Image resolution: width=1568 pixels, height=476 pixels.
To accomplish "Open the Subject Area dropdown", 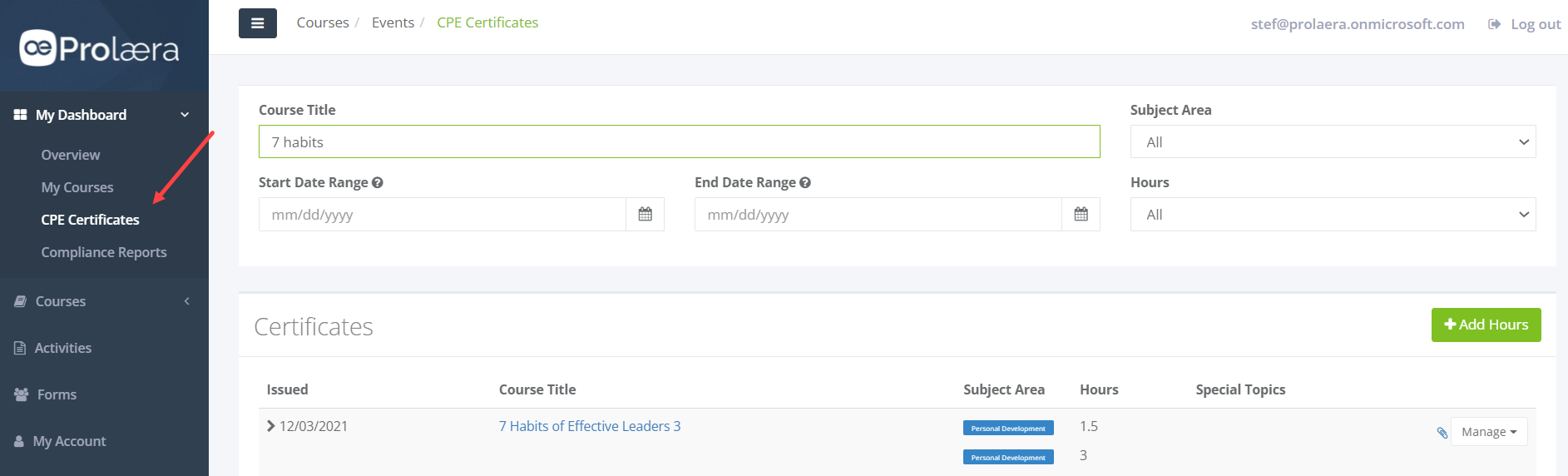I will click(1333, 141).
